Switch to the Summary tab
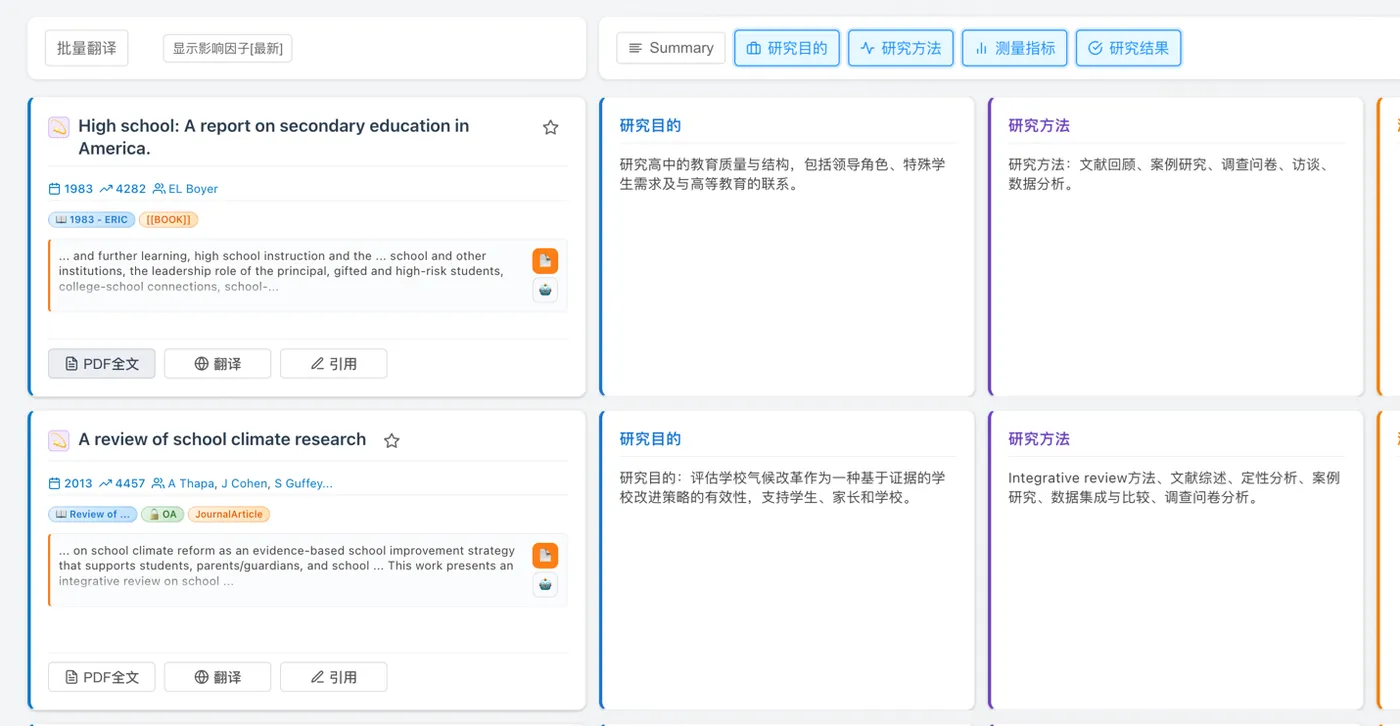This screenshot has width=1400, height=726. pyautogui.click(x=670, y=47)
